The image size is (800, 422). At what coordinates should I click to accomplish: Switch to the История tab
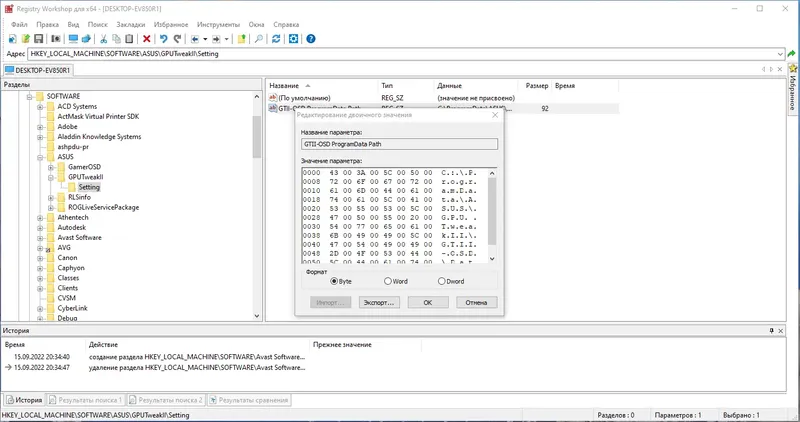tap(24, 400)
